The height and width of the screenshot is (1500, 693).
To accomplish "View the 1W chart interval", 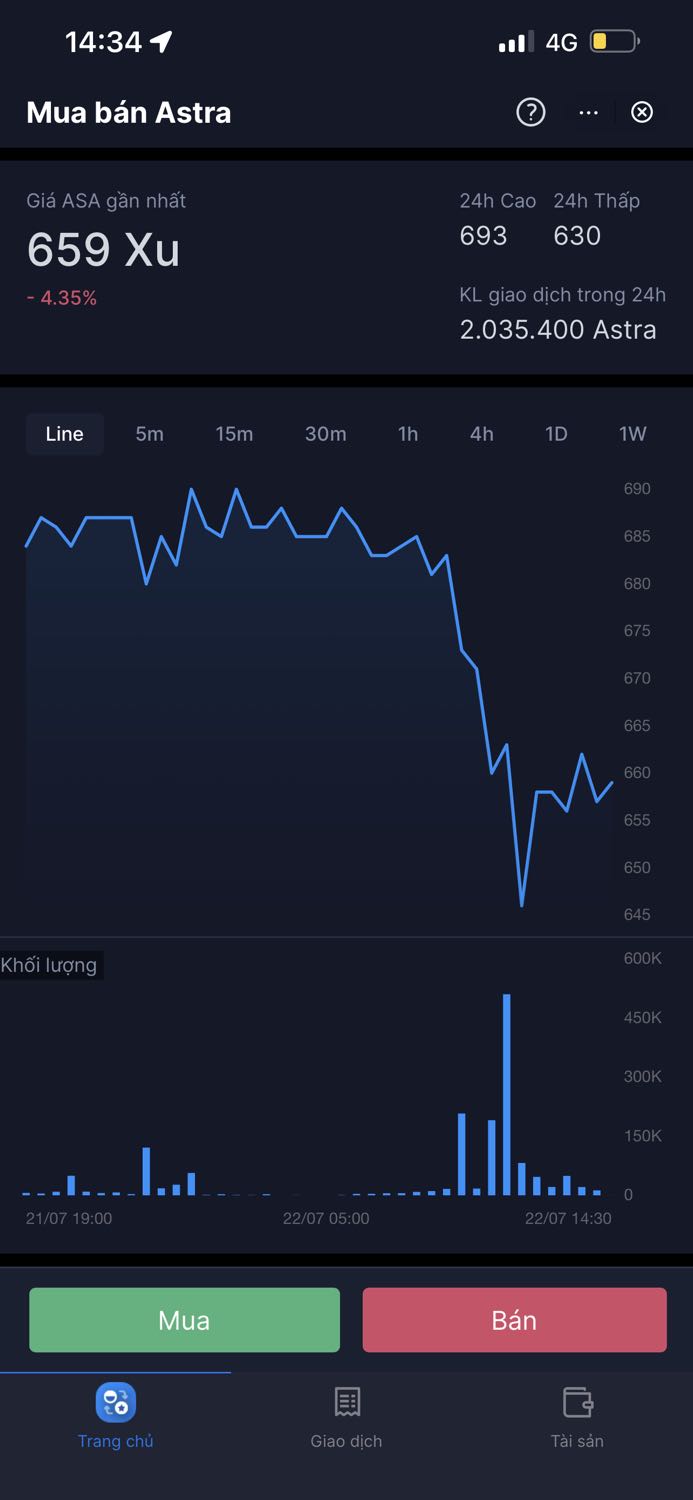I will [x=632, y=434].
